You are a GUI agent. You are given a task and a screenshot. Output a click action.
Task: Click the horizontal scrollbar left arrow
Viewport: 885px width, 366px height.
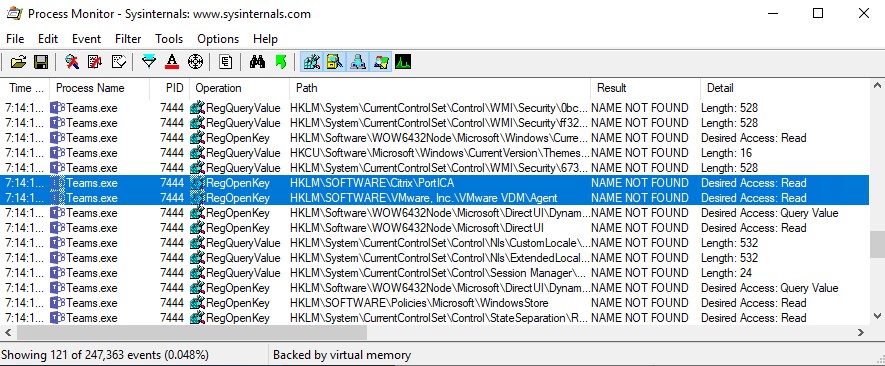pyautogui.click(x=8, y=332)
